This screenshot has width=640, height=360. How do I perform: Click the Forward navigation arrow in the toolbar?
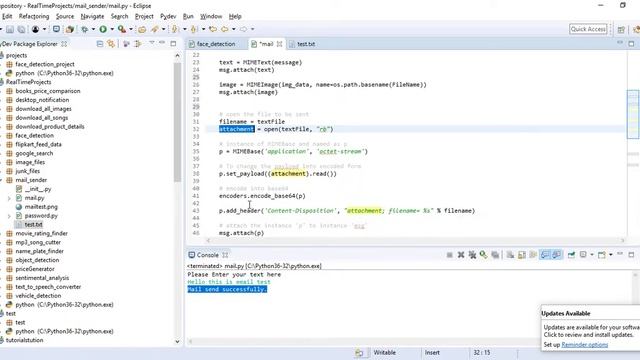point(243,29)
